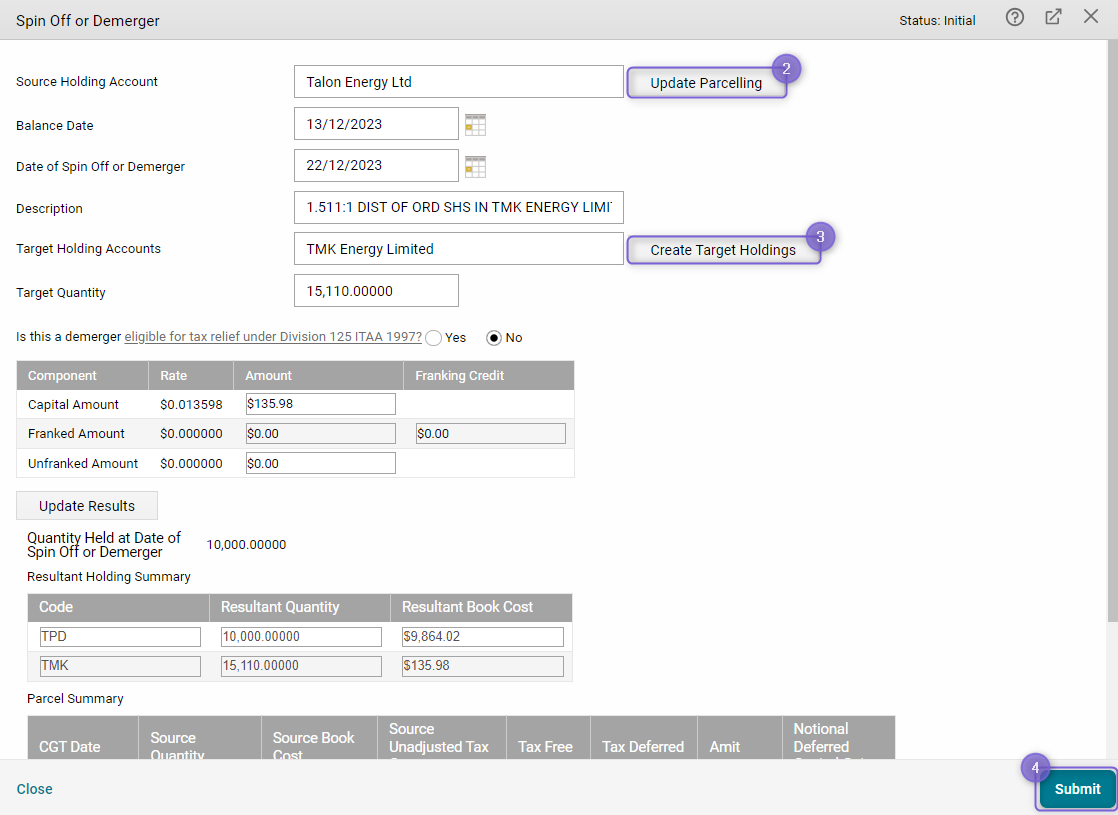Viewport: 1118px width, 815px height.
Task: Click the TMK Resultant Book Cost field
Action: [x=483, y=666]
